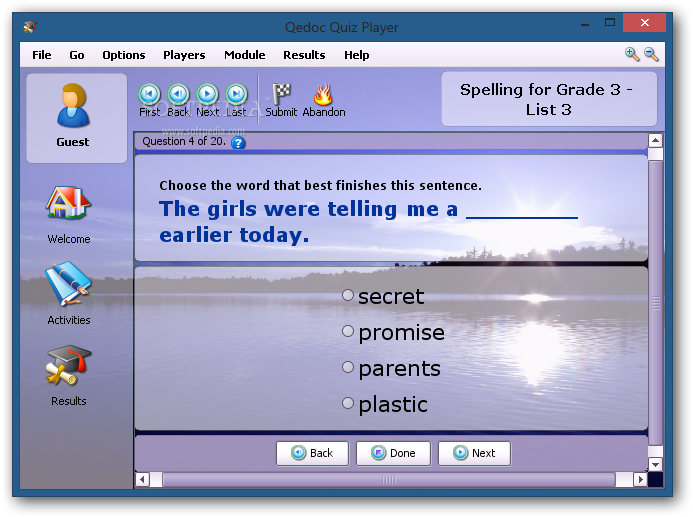Viewport: 693px width, 517px height.
Task: Click the Done button
Action: pyautogui.click(x=393, y=453)
